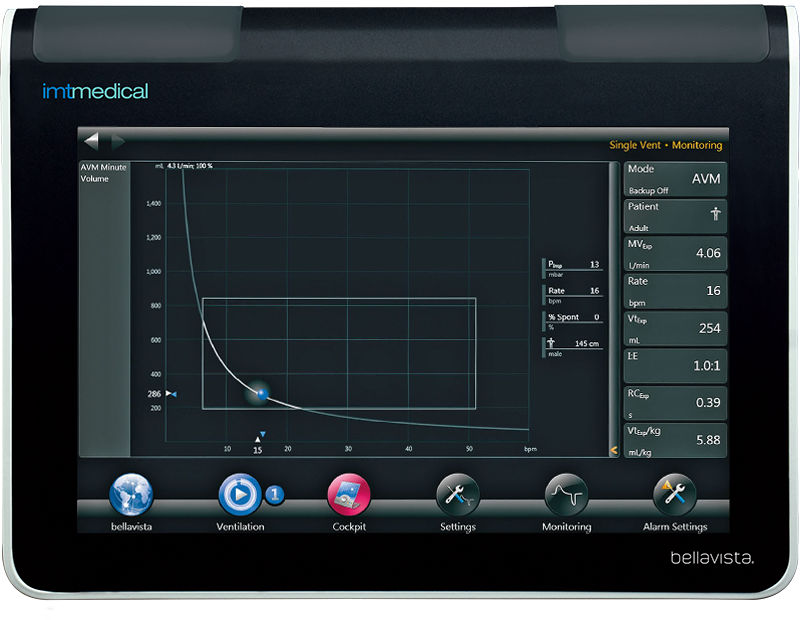Click the Single Vent Monitoring header text

(x=666, y=145)
